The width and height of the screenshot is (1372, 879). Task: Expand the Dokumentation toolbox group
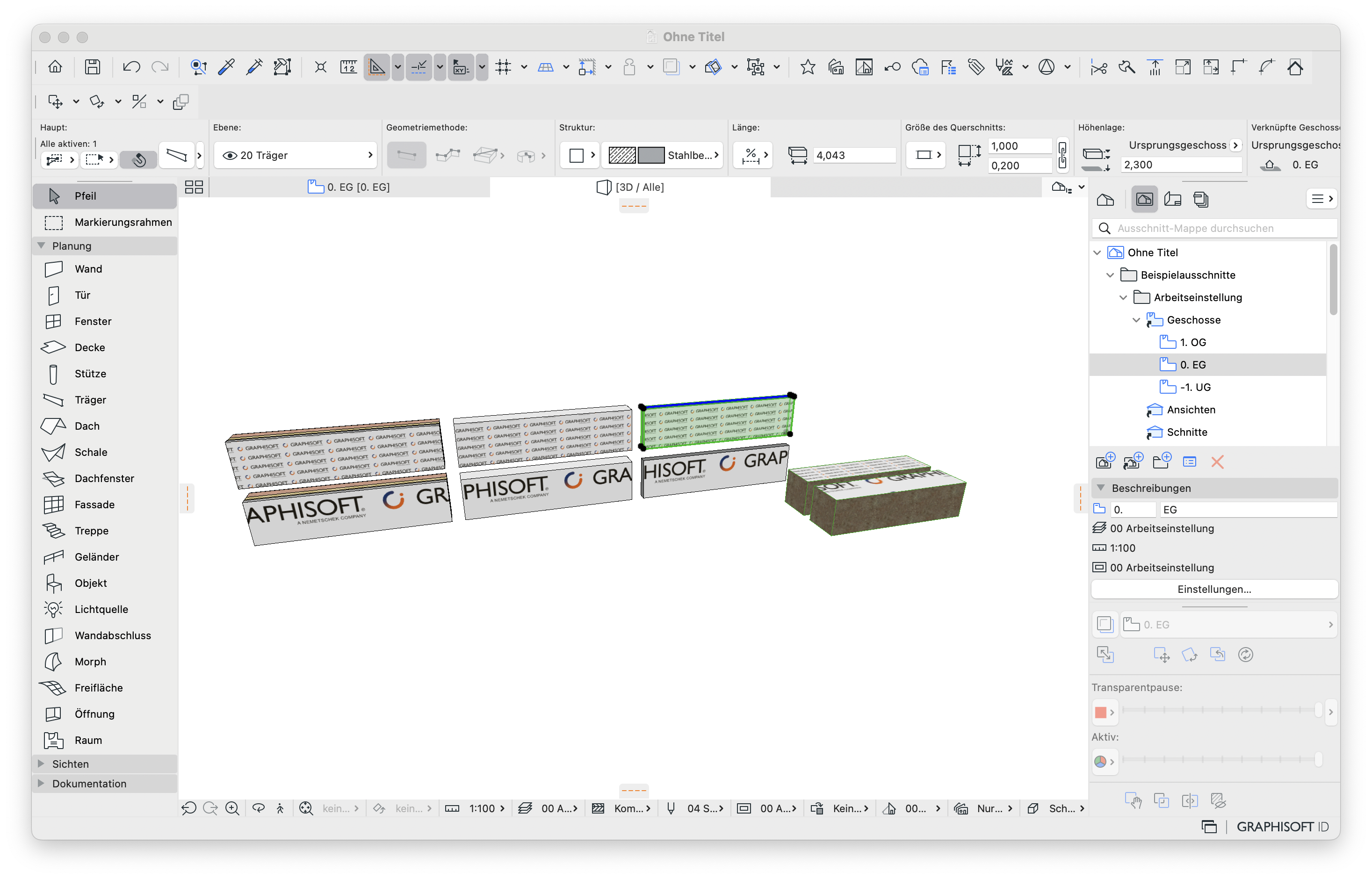tap(42, 784)
